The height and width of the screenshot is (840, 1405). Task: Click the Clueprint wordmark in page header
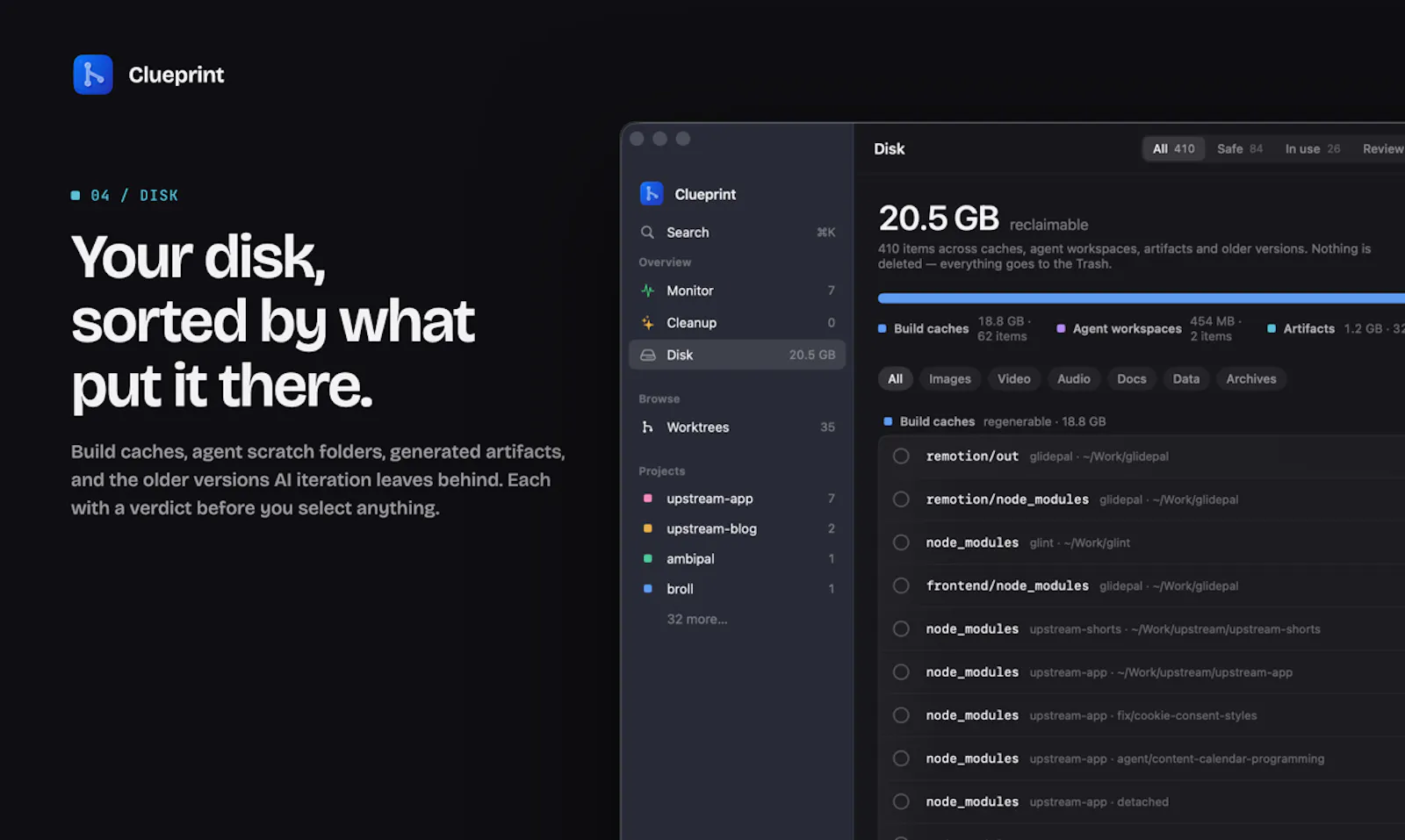pos(177,75)
